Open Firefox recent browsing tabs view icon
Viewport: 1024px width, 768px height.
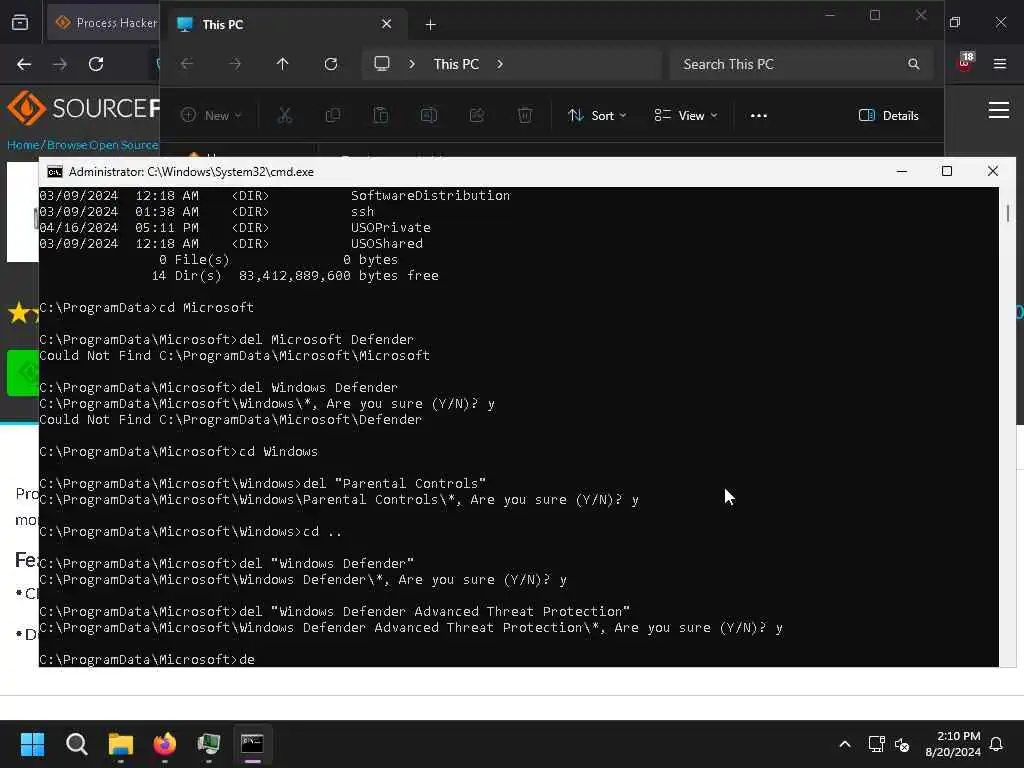point(20,23)
